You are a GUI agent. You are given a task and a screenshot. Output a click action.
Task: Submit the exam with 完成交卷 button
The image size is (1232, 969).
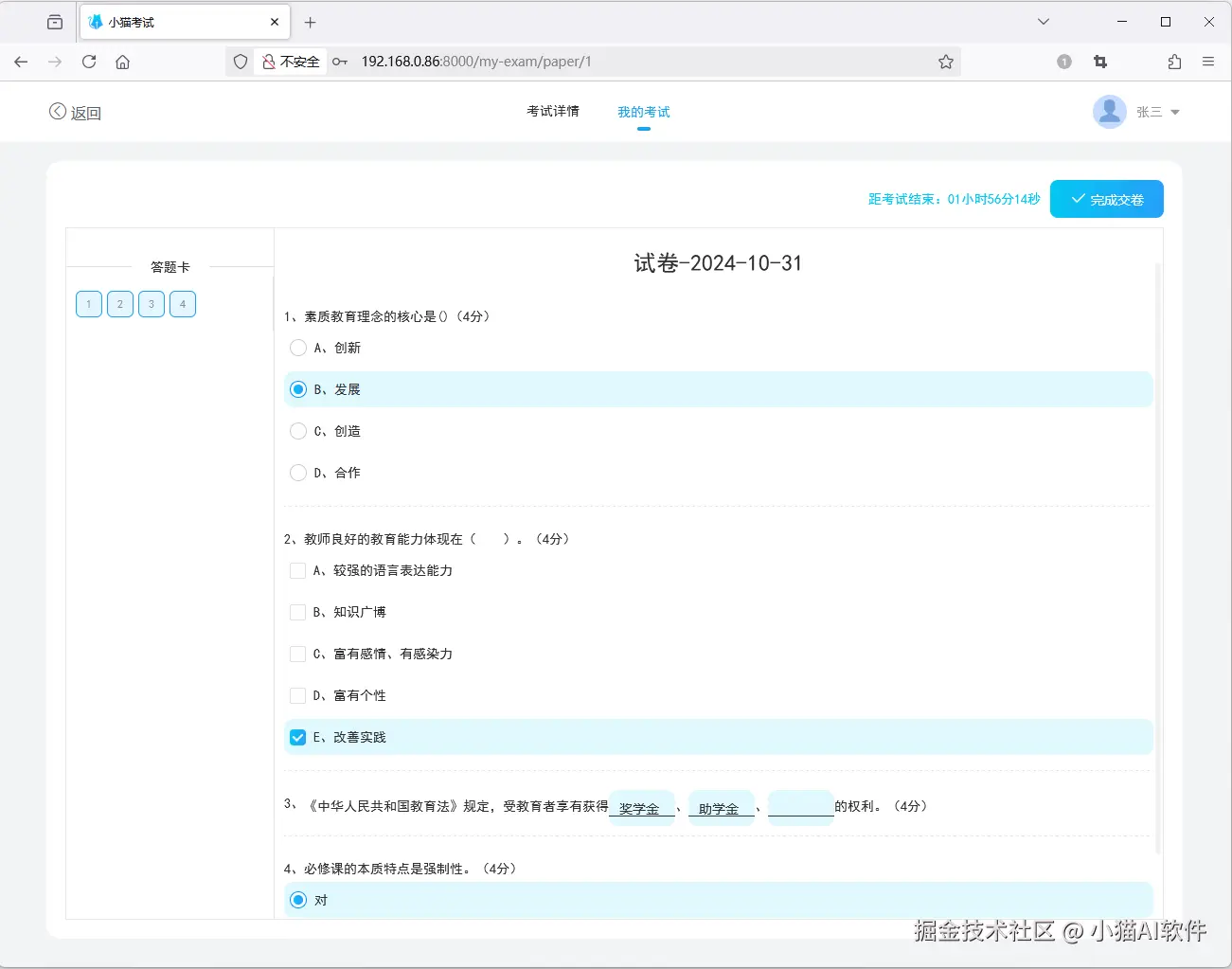(x=1106, y=199)
